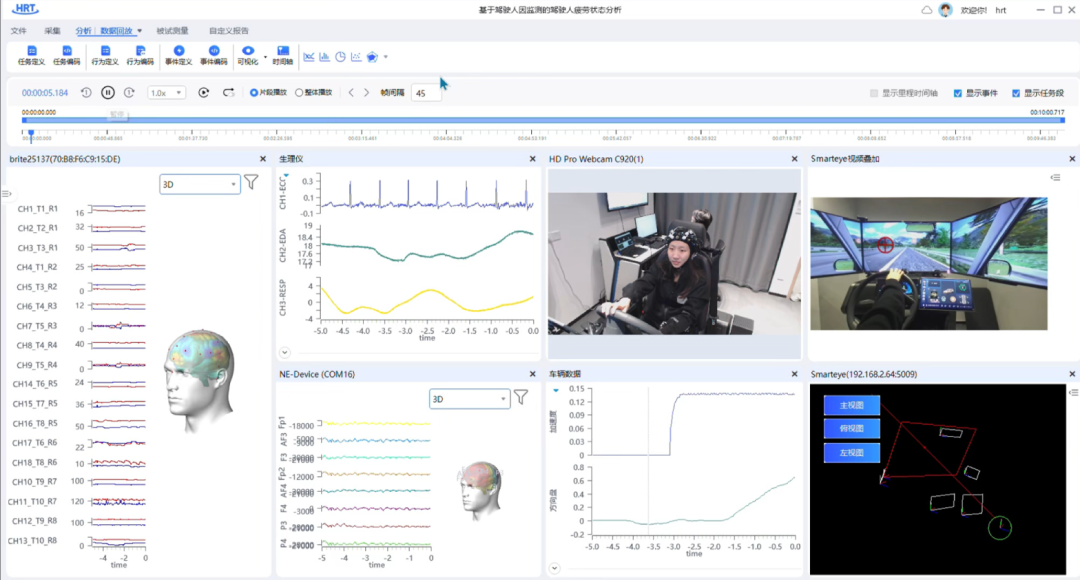Close the 生理仪 physiology panel
1080x580 pixels.
click(532, 159)
